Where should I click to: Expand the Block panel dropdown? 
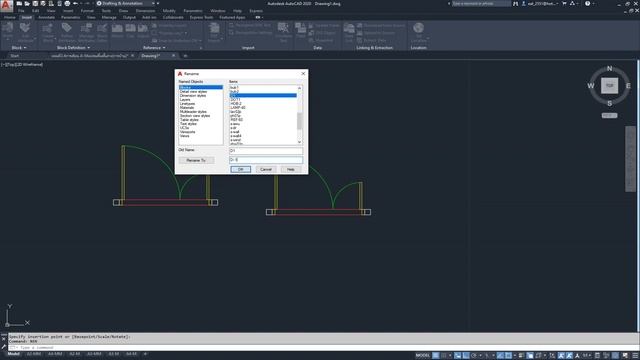(x=19, y=48)
